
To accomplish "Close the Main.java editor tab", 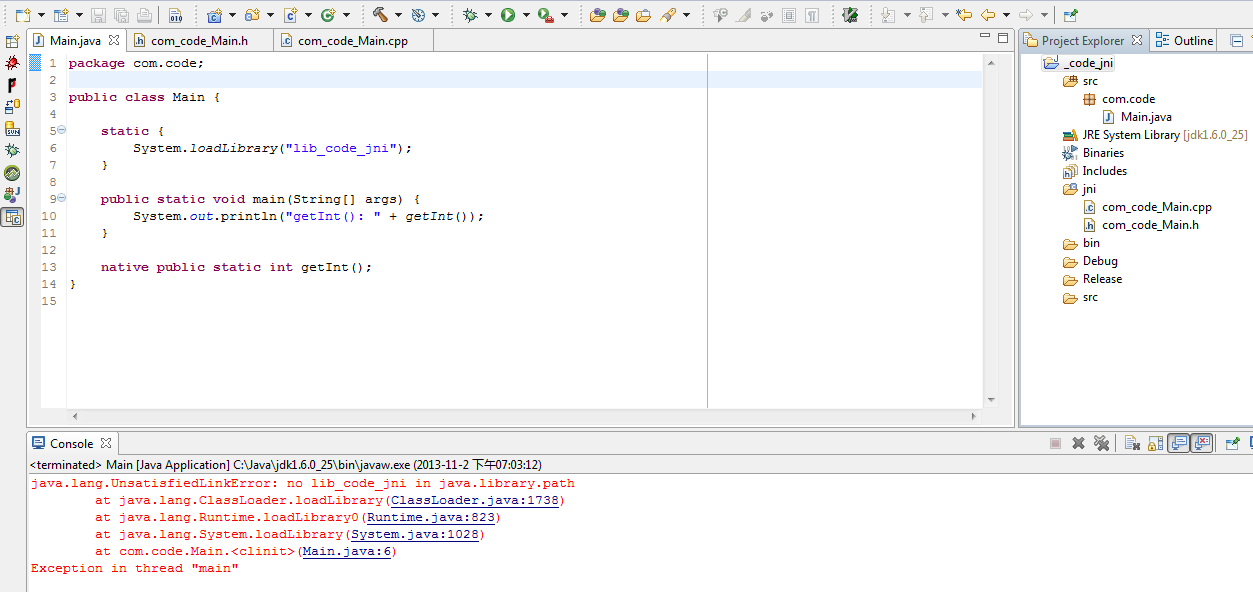I will click(113, 40).
